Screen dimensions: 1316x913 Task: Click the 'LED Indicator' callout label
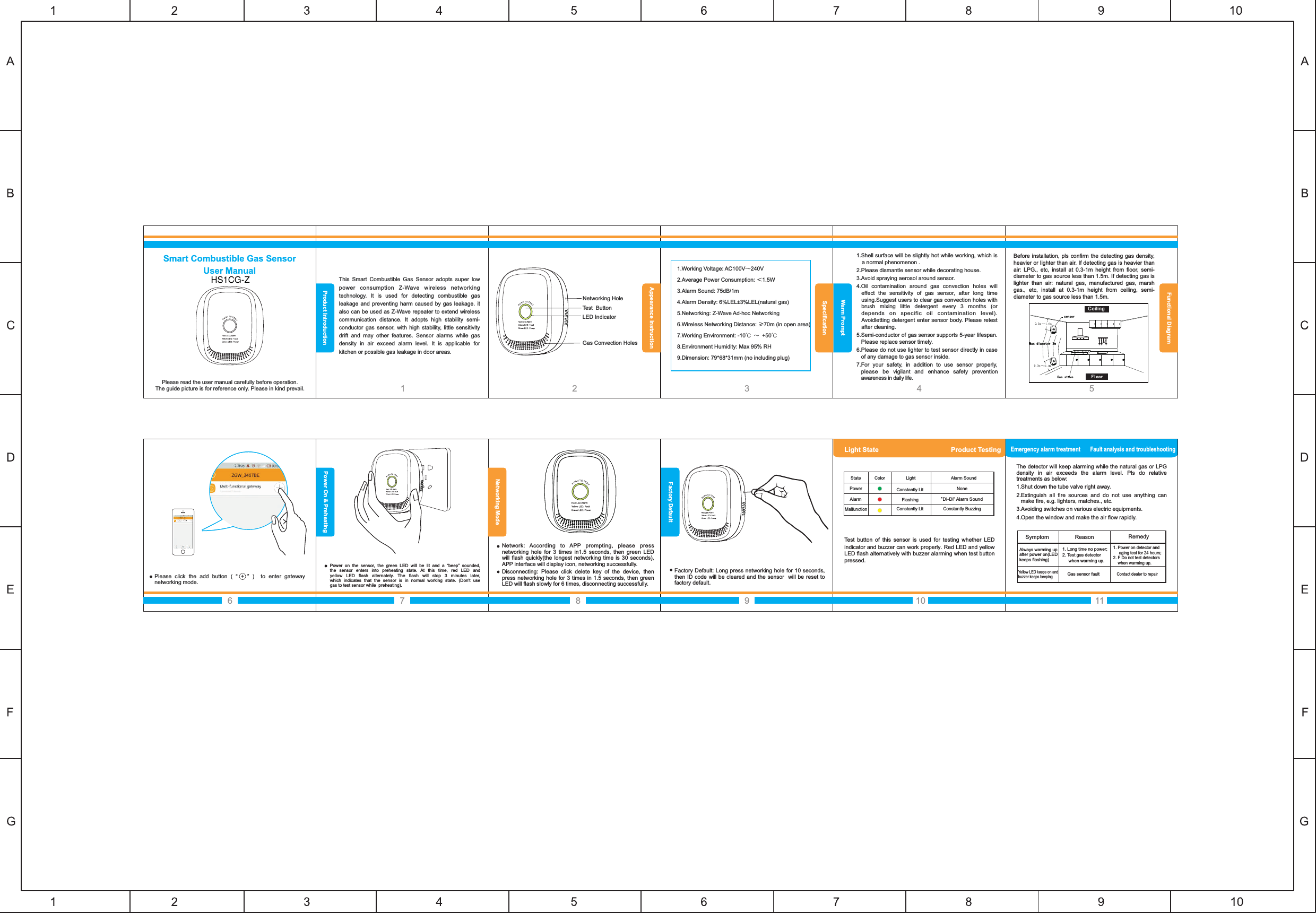coord(599,317)
